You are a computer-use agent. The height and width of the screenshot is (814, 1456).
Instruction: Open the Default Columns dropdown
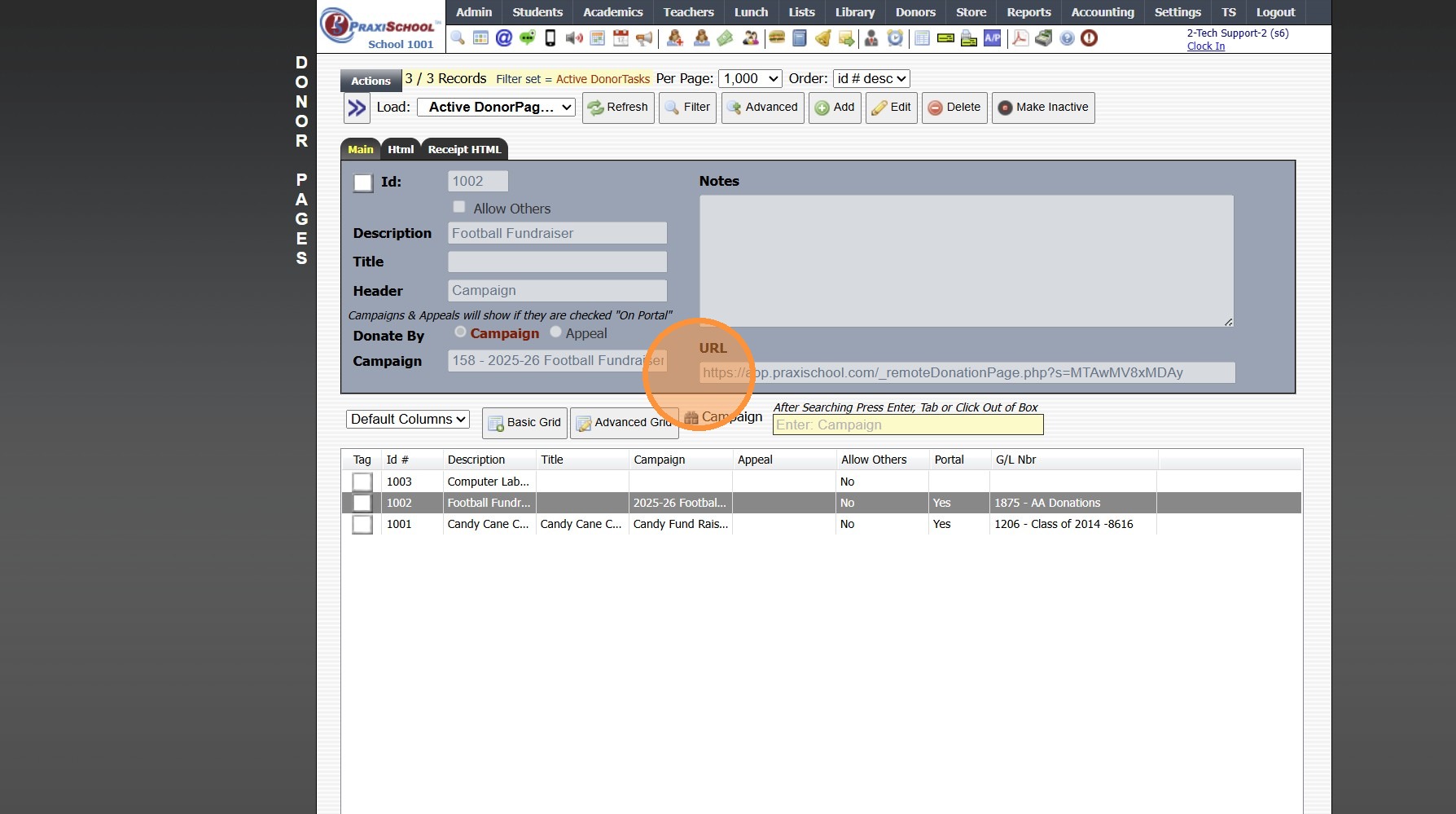[408, 420]
